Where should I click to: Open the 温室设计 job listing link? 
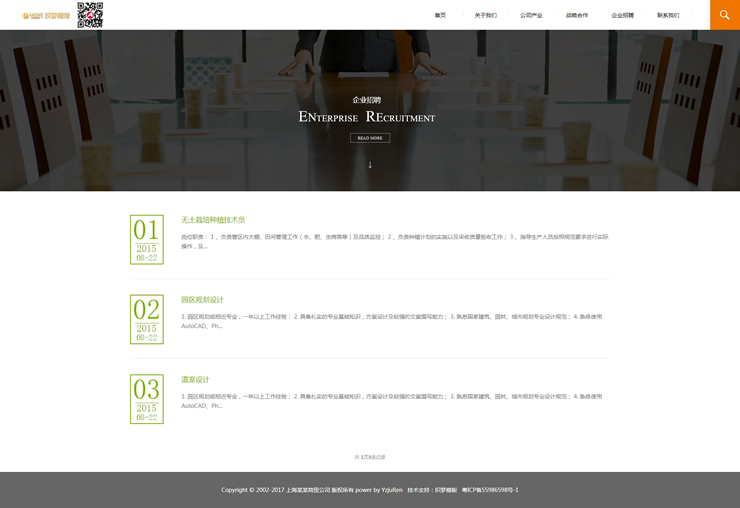[195, 380]
